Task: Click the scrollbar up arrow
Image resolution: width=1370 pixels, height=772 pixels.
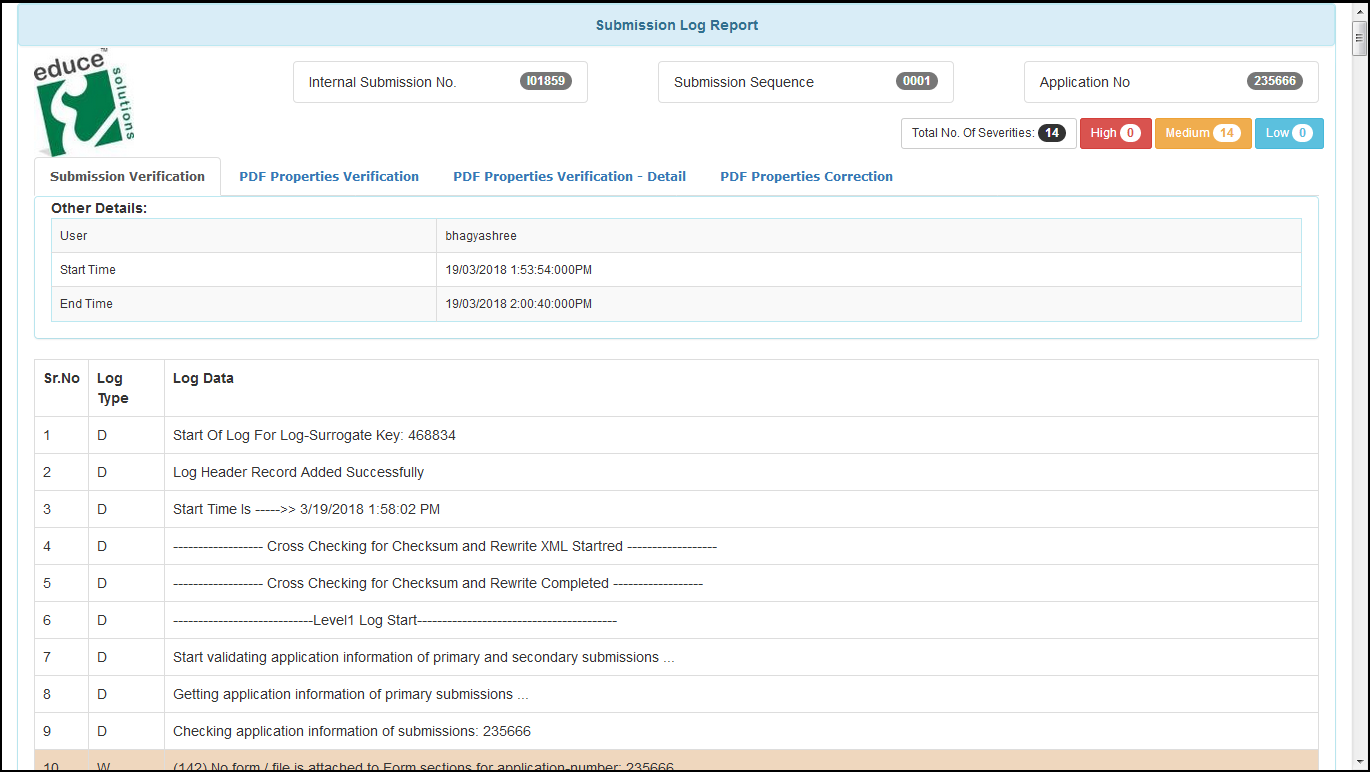Action: [1359, 10]
